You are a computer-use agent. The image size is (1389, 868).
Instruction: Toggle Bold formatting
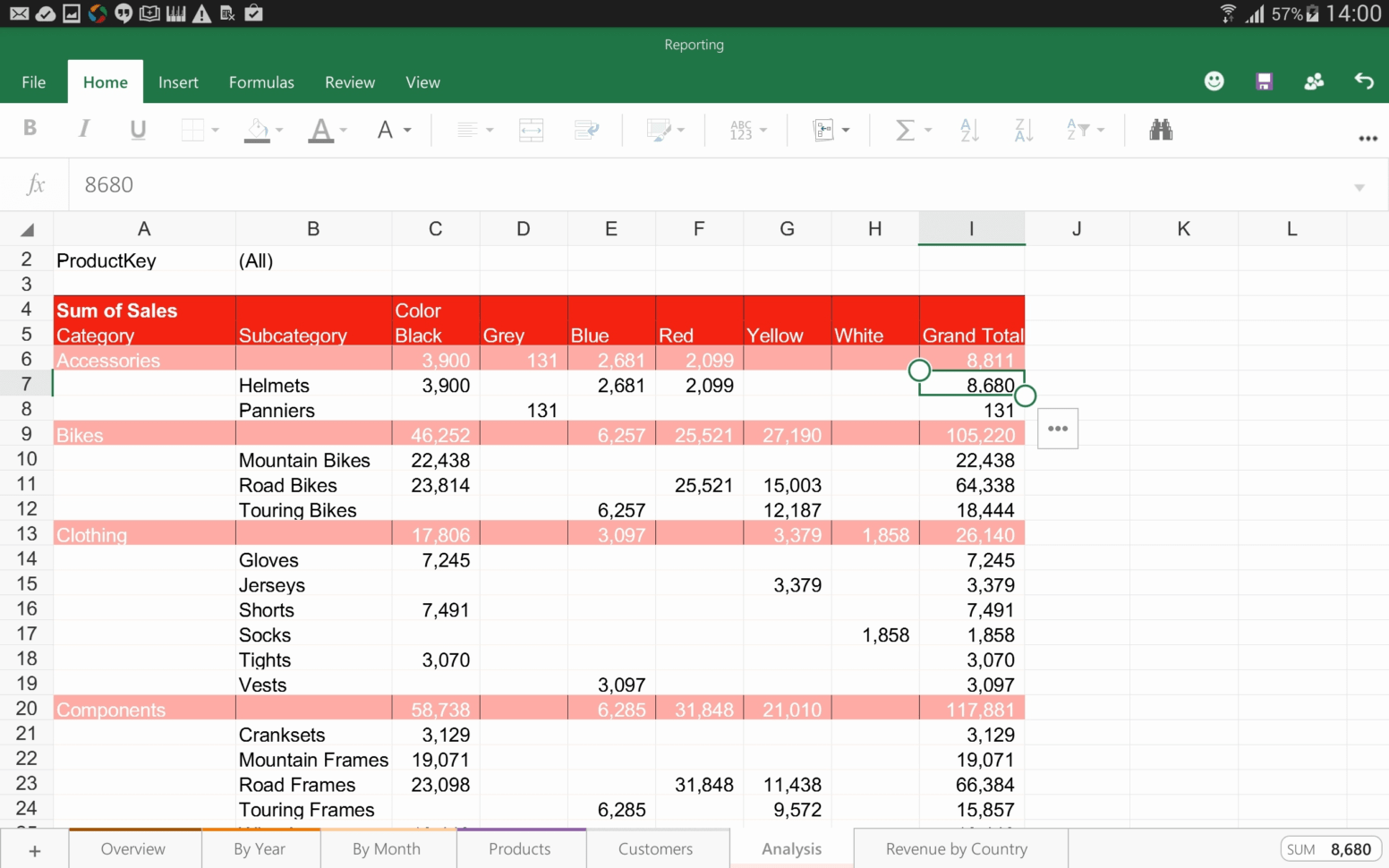click(30, 129)
